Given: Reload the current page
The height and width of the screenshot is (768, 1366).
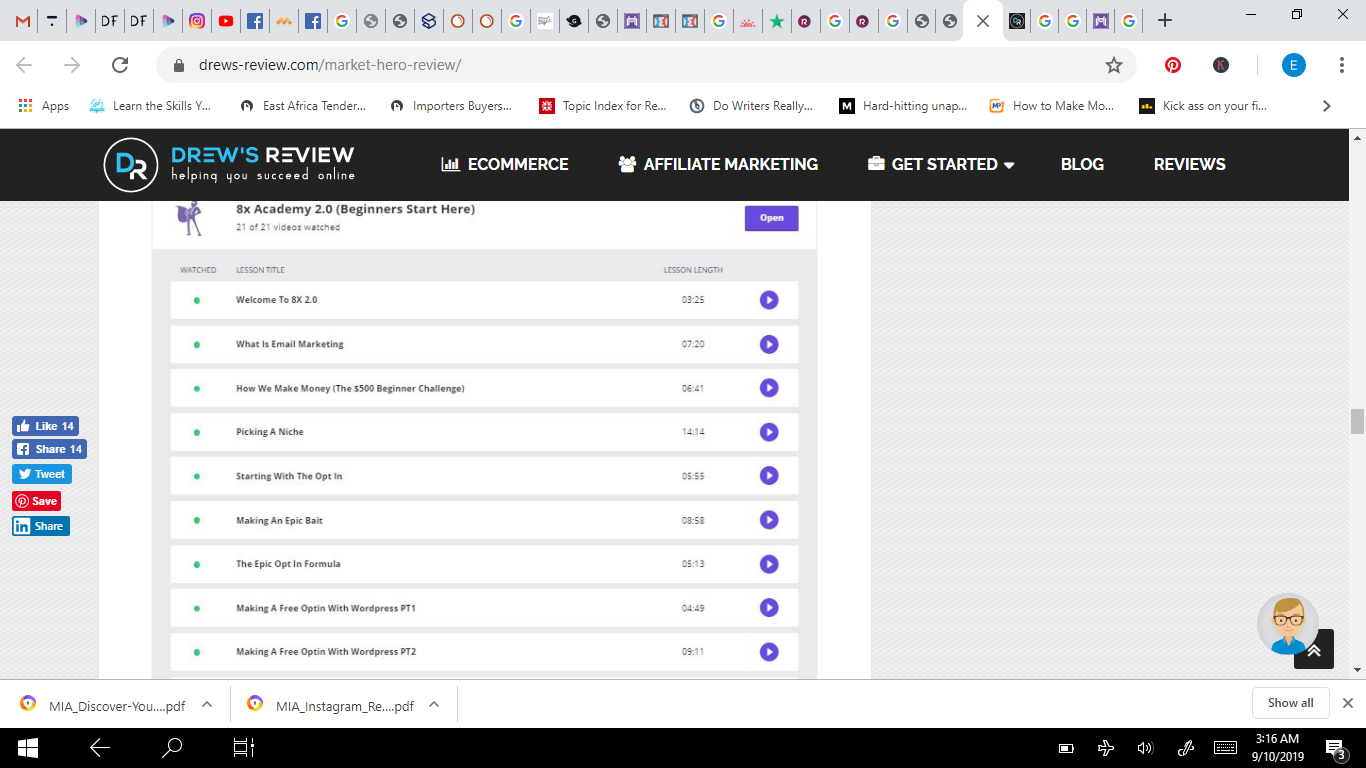Looking at the screenshot, I should click(120, 65).
